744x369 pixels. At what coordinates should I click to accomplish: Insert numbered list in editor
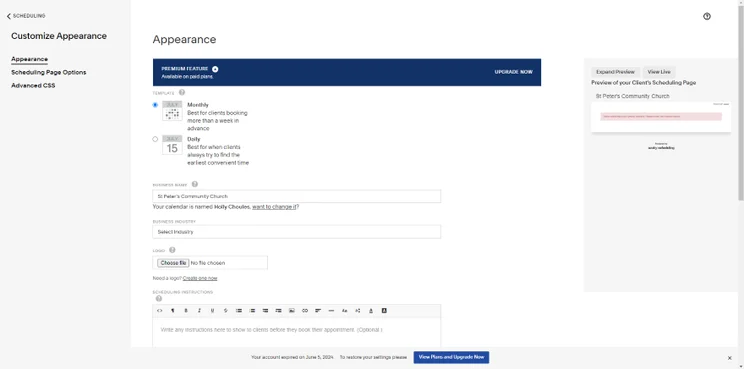[x=252, y=311]
